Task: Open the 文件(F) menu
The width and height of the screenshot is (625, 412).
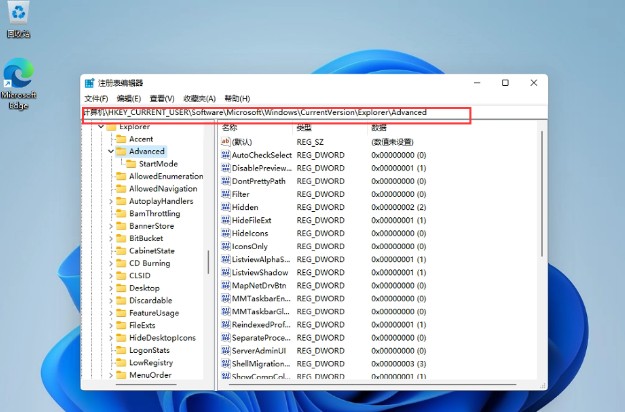Action: [x=96, y=98]
